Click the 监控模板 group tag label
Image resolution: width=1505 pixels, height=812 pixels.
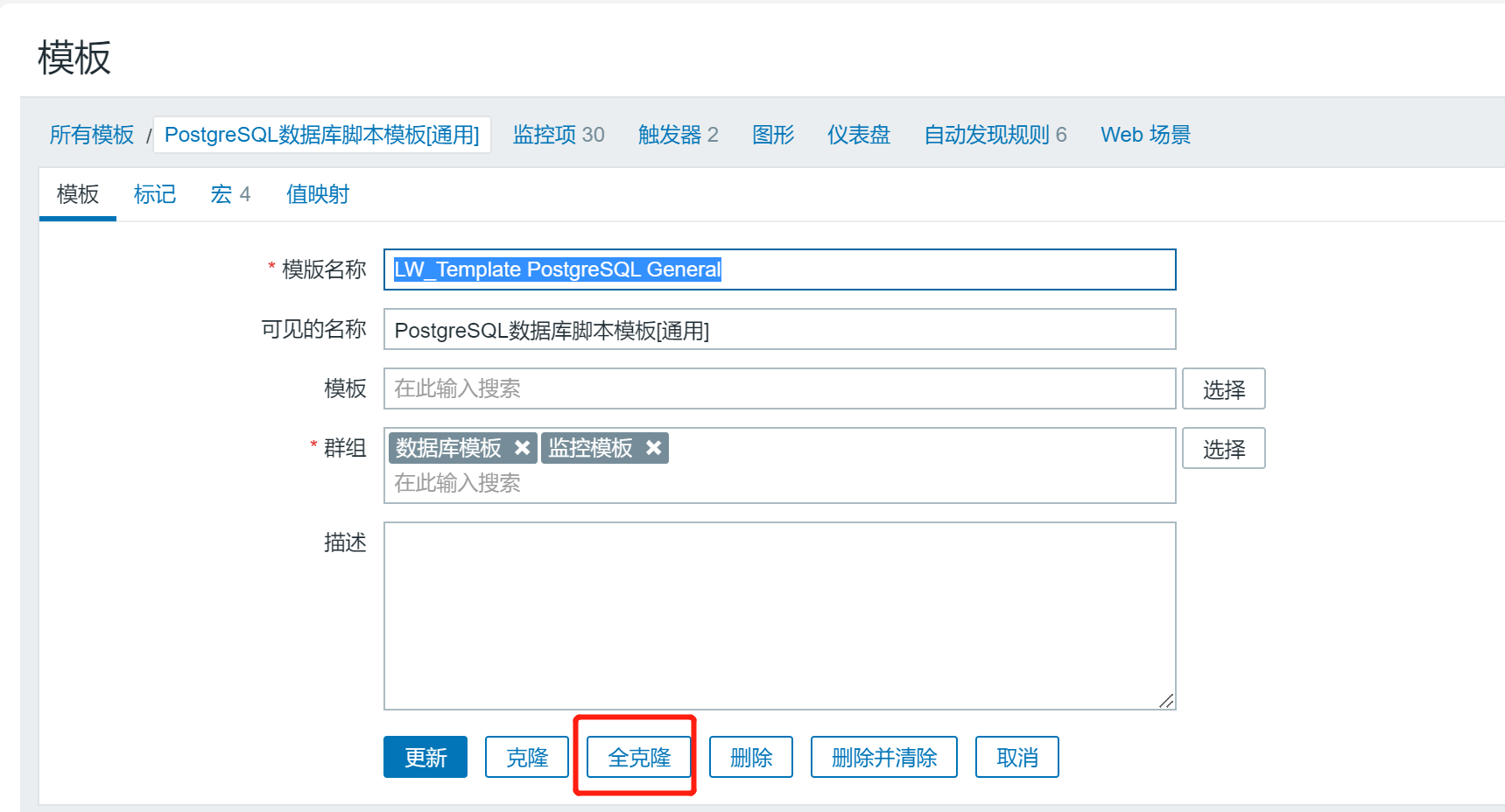click(x=591, y=448)
